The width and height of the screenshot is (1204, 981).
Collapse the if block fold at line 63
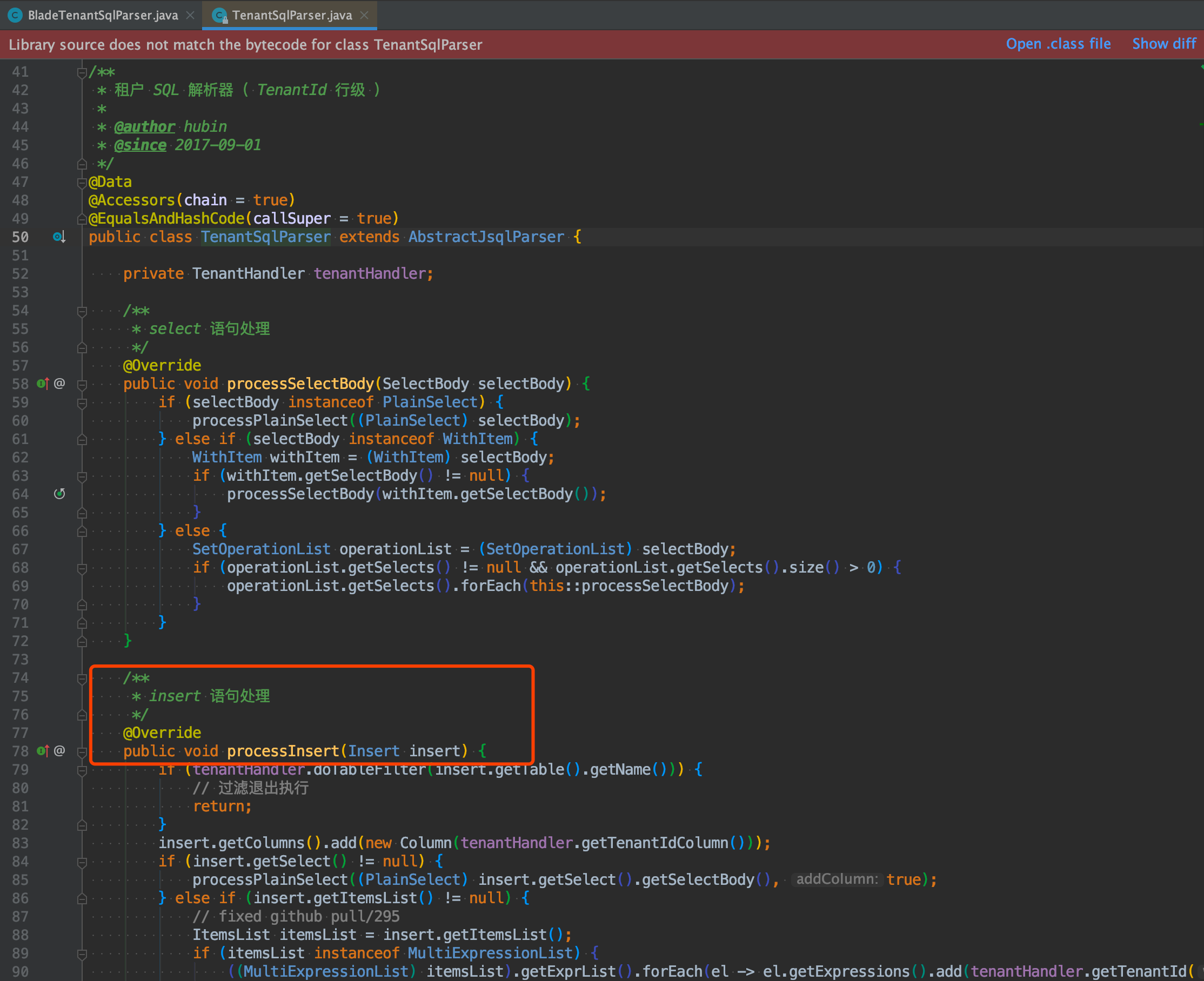(x=82, y=476)
